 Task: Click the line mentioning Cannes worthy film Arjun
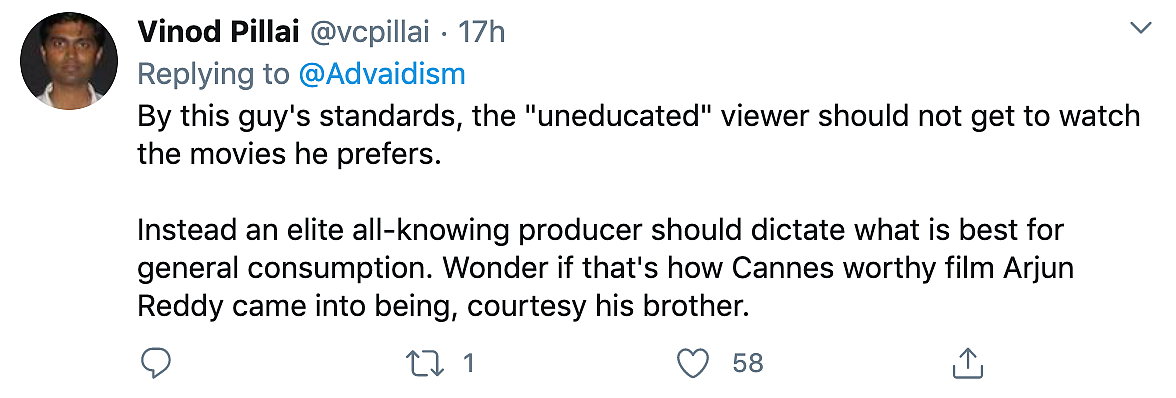(x=605, y=268)
